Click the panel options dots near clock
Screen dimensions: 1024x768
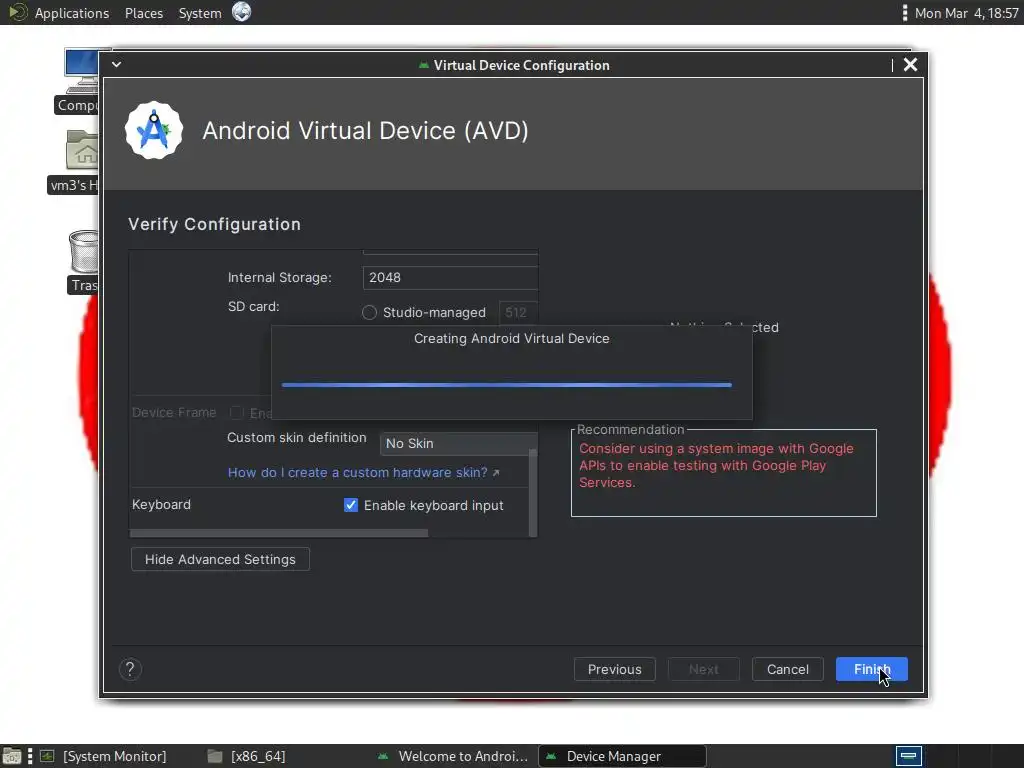[904, 12]
